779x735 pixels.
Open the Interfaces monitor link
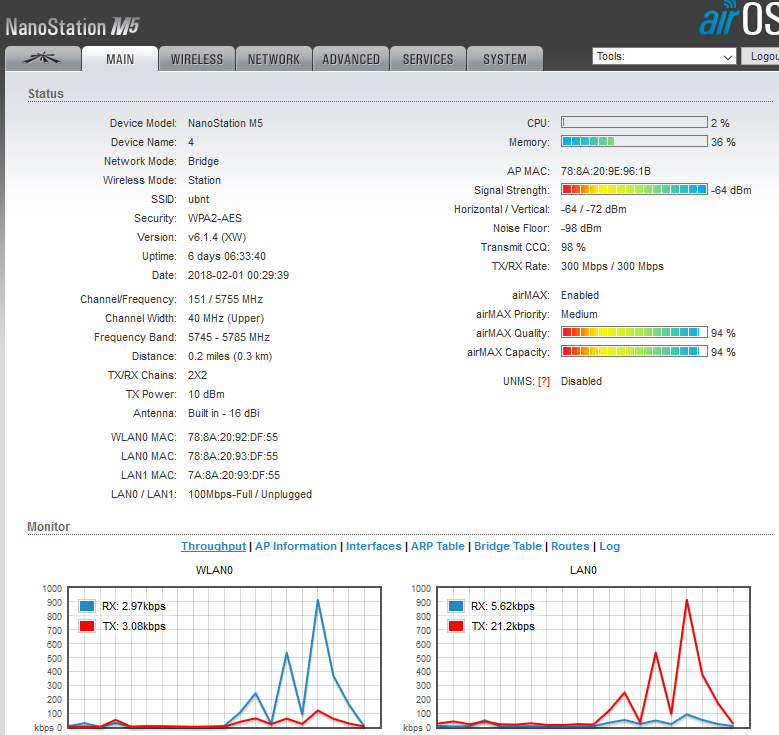point(374,546)
